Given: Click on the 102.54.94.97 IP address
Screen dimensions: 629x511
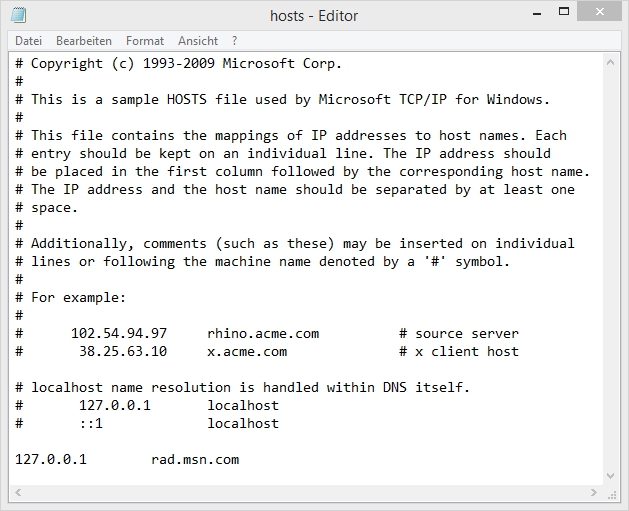Looking at the screenshot, I should coord(119,334).
